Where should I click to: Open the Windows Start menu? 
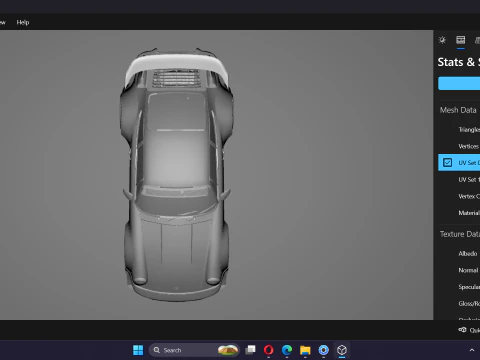click(x=138, y=350)
